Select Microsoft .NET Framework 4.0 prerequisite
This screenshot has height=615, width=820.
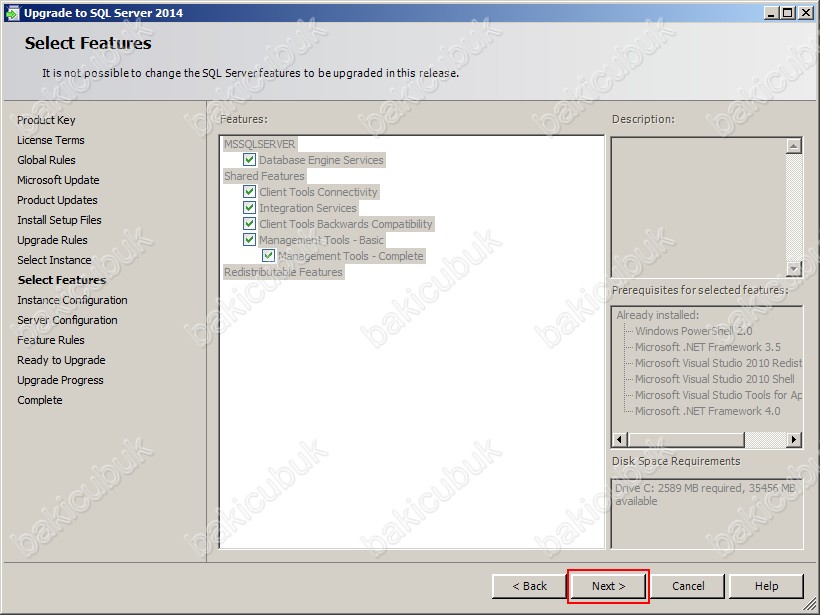[708, 411]
